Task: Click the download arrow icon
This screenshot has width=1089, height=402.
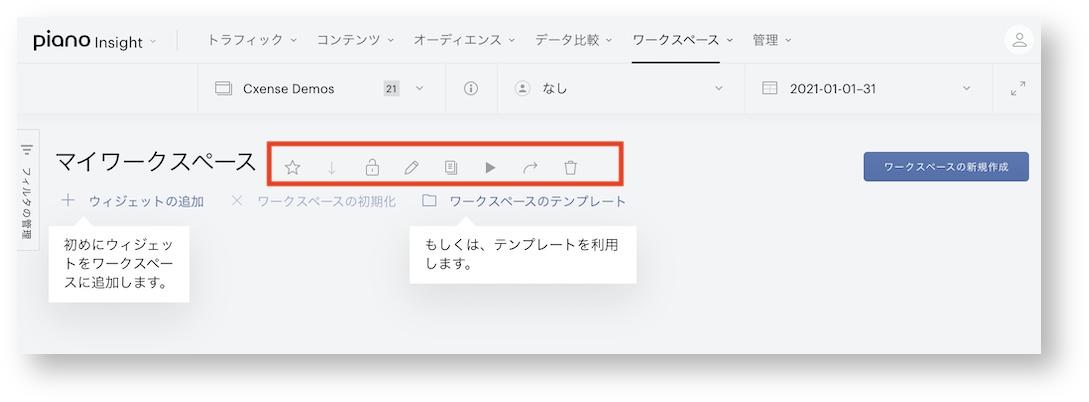Action: 332,167
